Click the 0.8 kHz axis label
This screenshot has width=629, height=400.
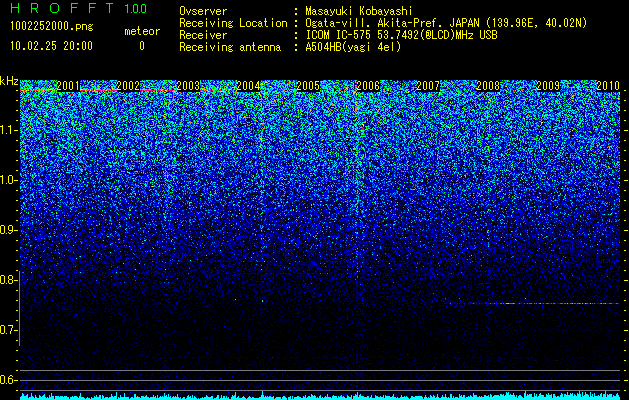click(x=8, y=280)
